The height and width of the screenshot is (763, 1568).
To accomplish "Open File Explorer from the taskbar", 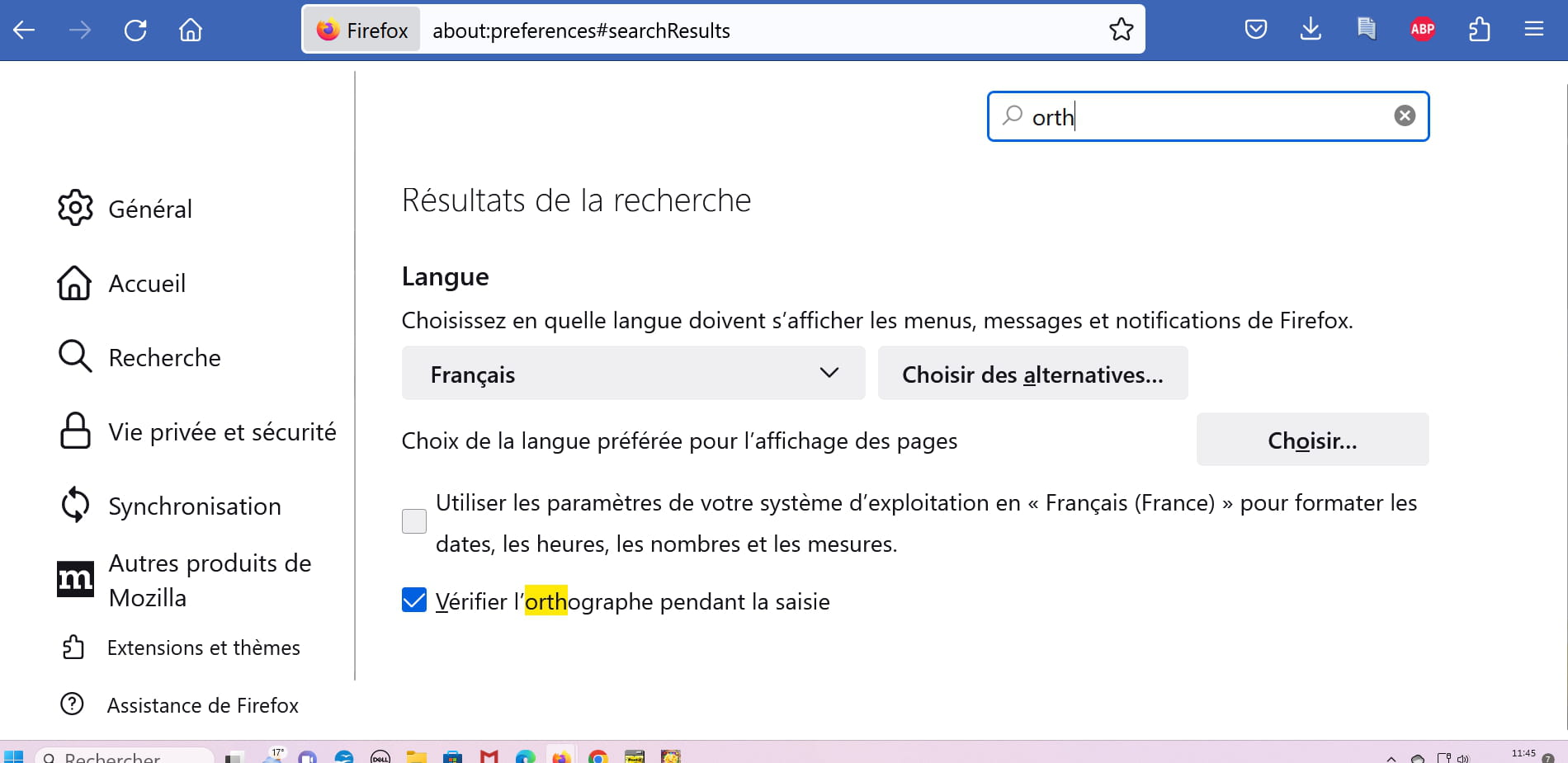I will 417,756.
